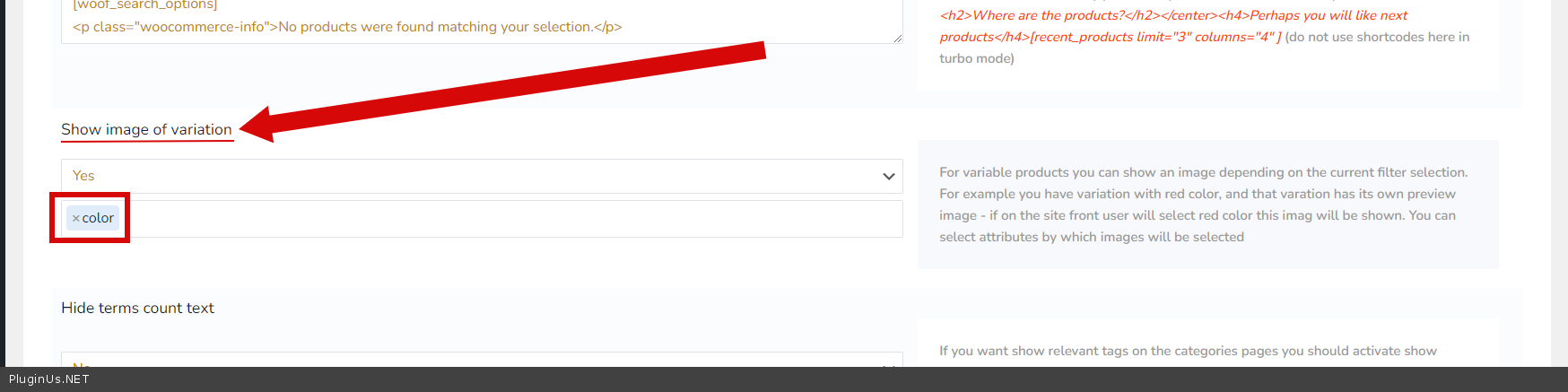Viewport: 1568px width, 392px height.
Task: Open the PluginUs.NET watermark link
Action: click(49, 379)
